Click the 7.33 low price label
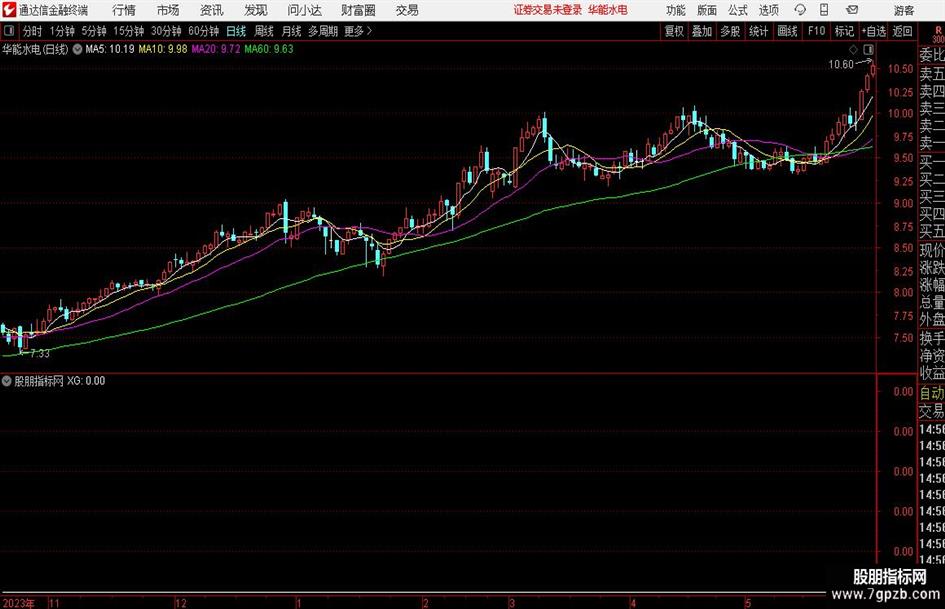945x609 pixels. click(40, 353)
